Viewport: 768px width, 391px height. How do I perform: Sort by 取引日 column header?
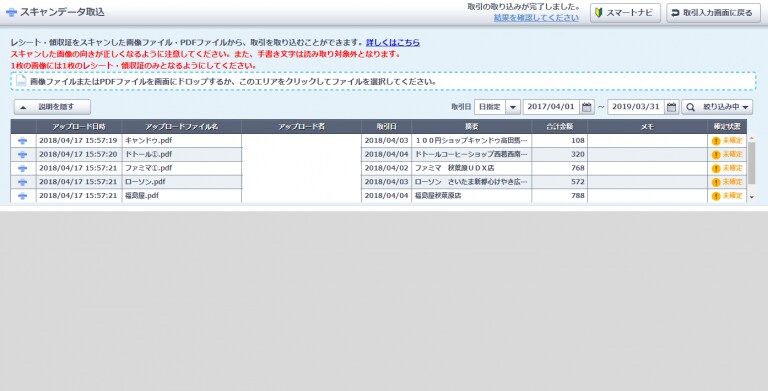click(386, 126)
